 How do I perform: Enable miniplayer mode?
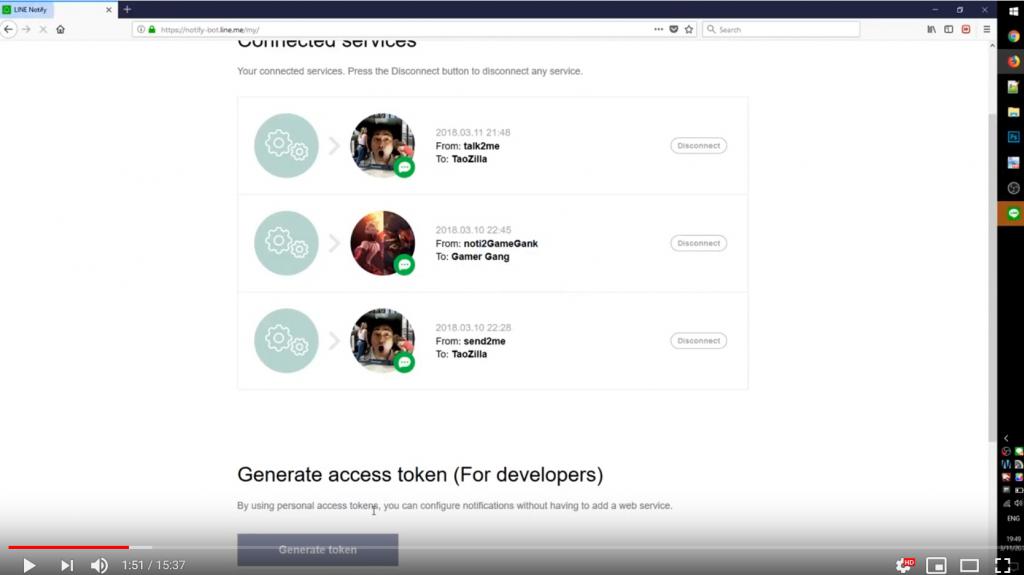[x=936, y=565]
